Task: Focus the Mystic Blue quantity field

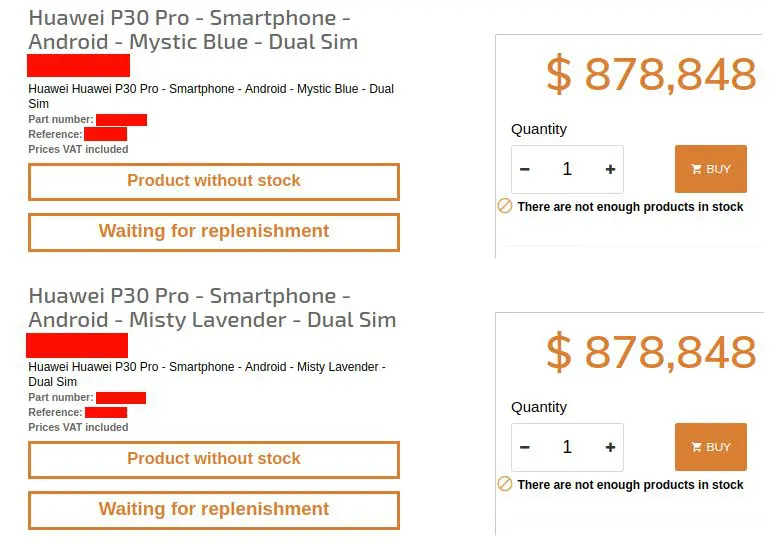Action: click(567, 170)
